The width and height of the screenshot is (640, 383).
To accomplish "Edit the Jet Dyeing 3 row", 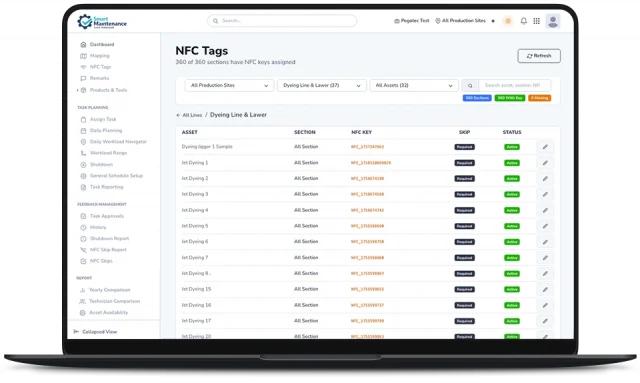I will 545,195.
